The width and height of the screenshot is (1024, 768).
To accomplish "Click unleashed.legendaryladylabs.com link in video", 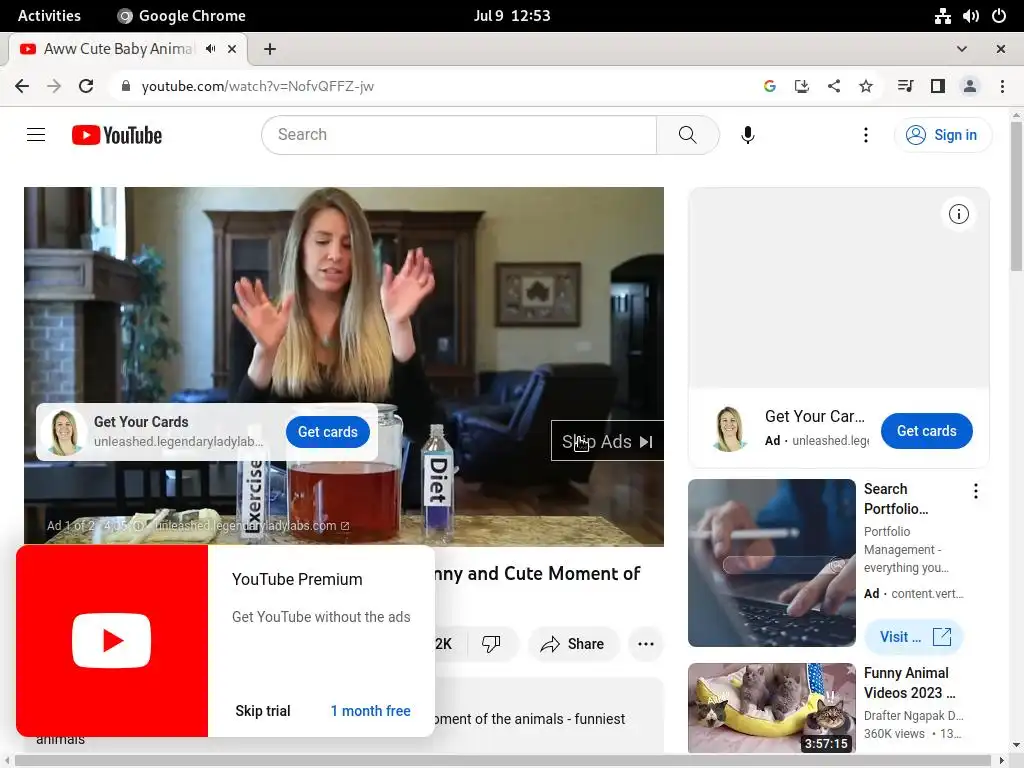I will click(x=251, y=526).
